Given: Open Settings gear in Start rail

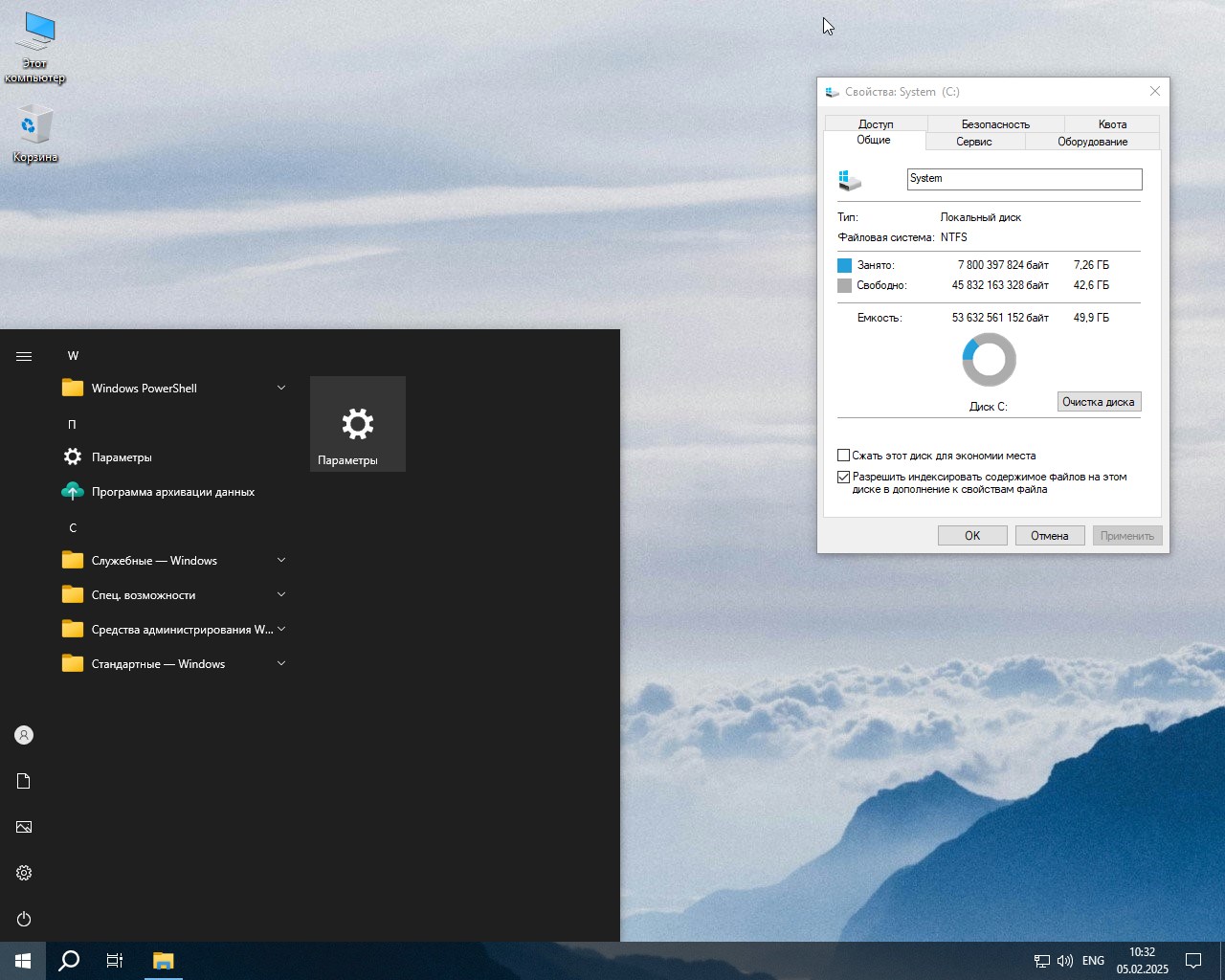Looking at the screenshot, I should [x=24, y=873].
